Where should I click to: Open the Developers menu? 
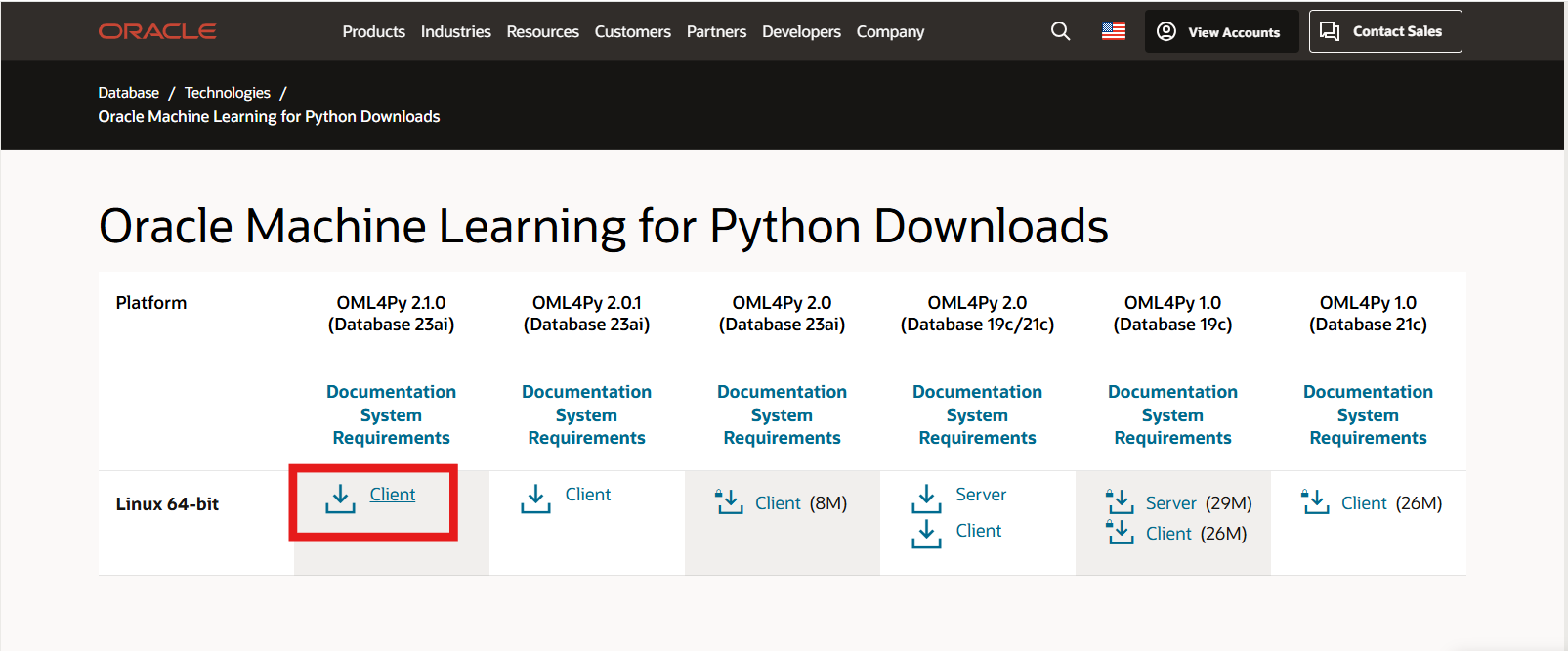coord(801,31)
